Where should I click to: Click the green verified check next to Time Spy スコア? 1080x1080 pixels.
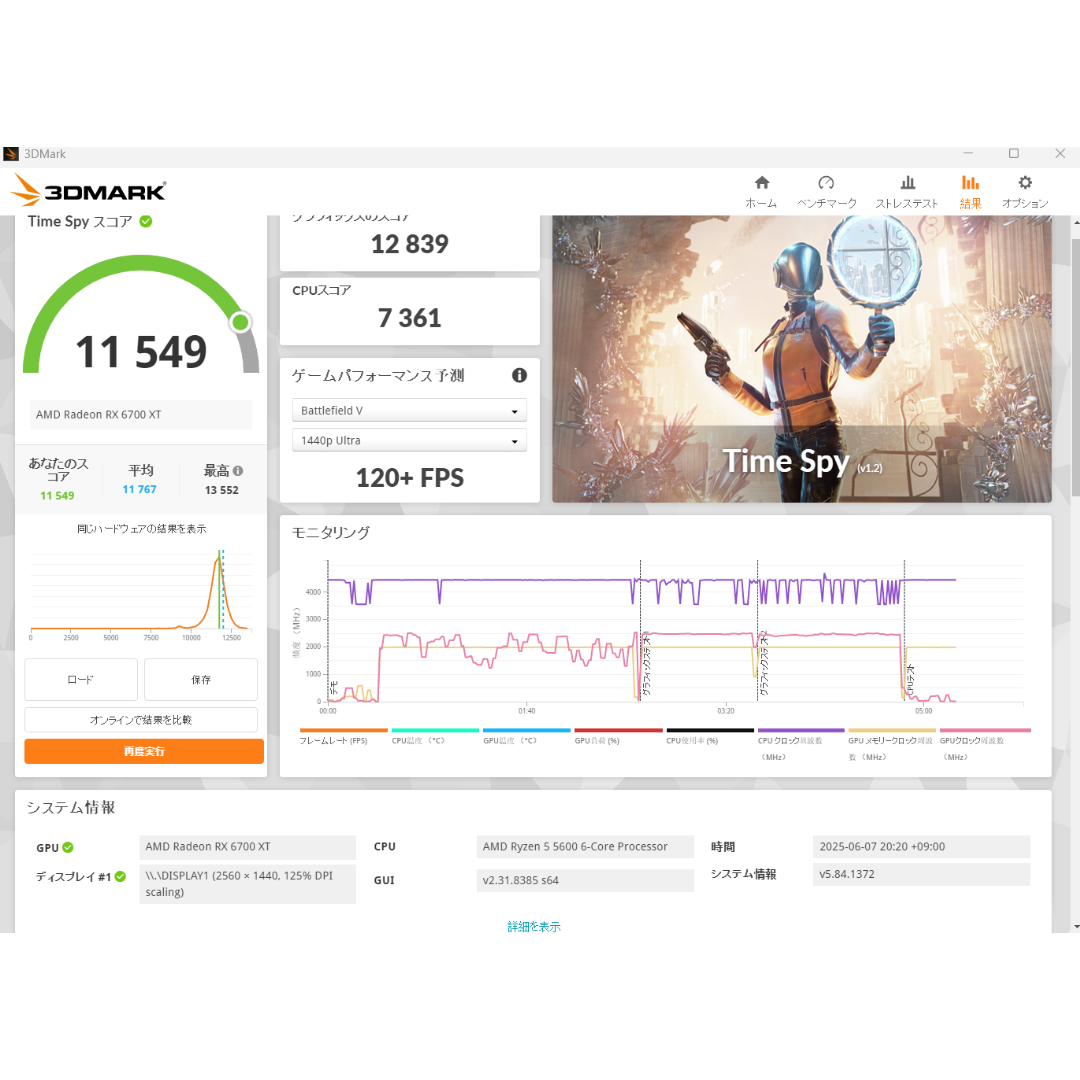pyautogui.click(x=145, y=221)
